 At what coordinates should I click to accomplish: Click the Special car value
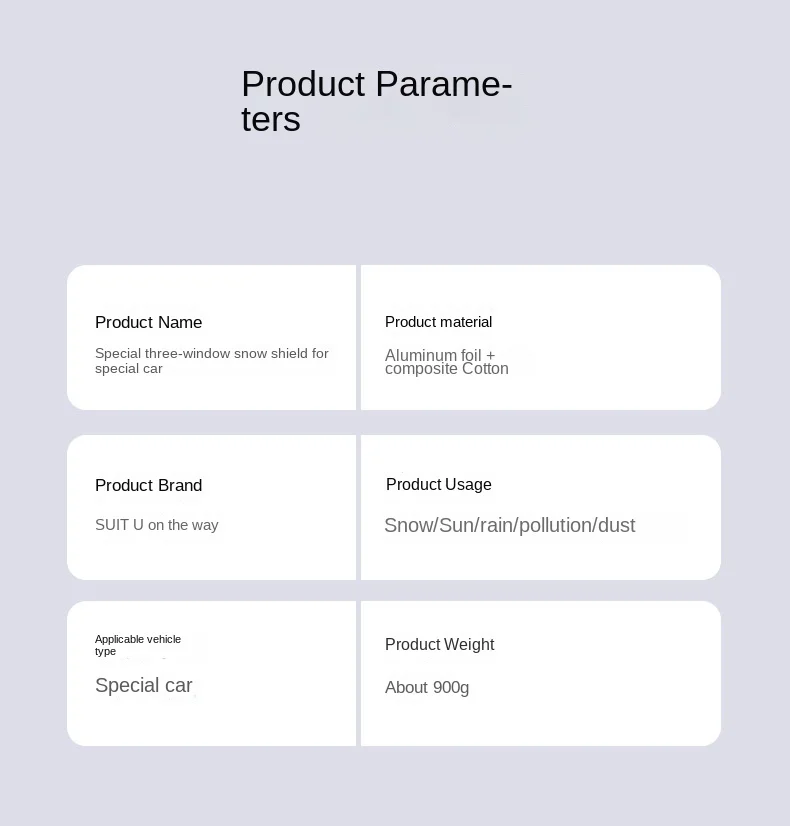[144, 685]
